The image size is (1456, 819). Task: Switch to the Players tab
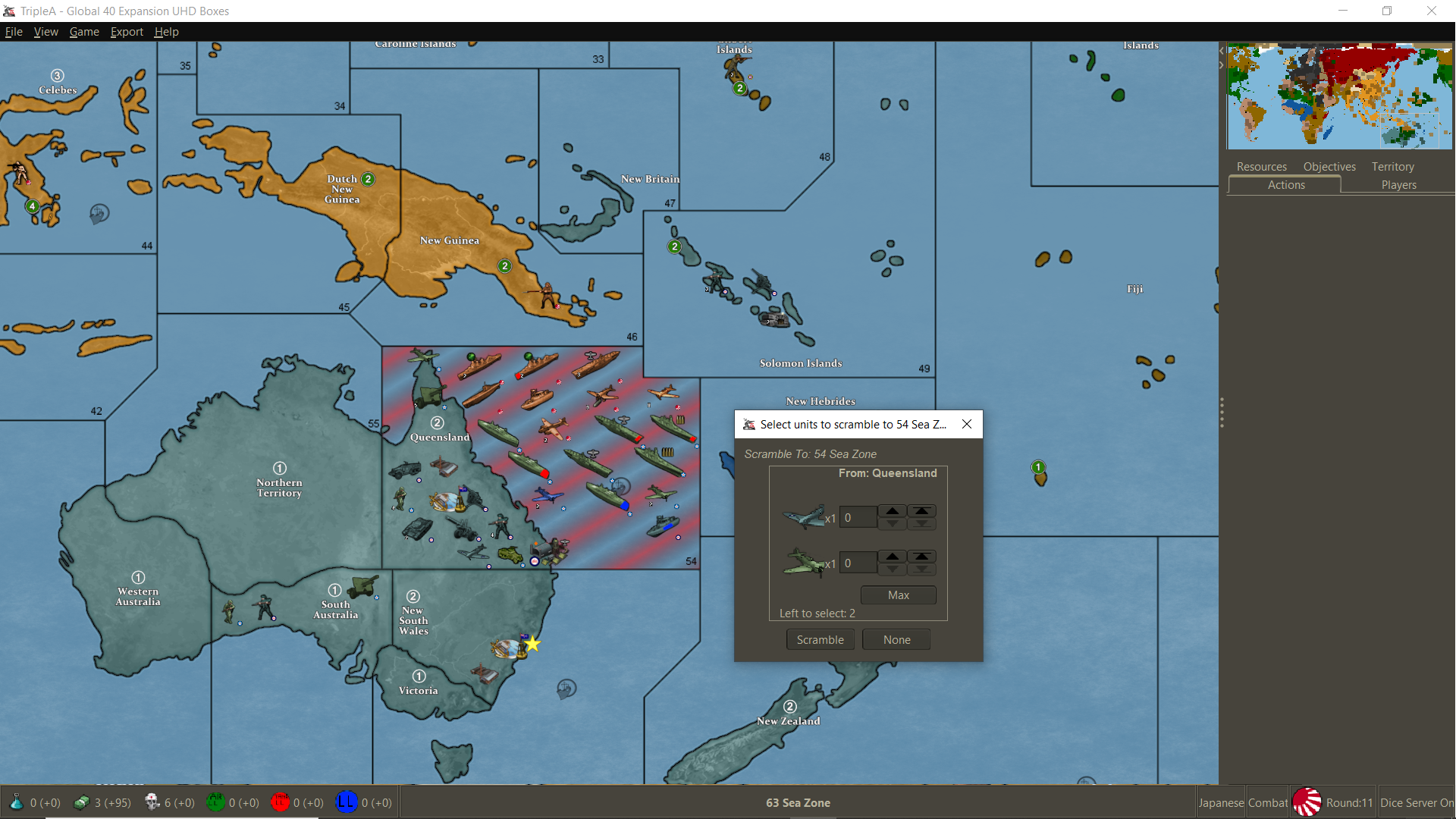coord(1398,185)
